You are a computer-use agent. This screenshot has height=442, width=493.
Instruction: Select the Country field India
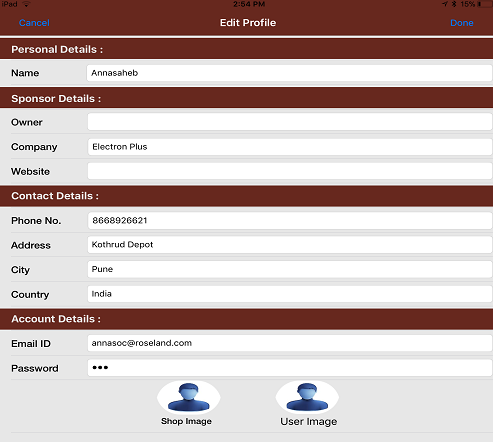tap(290, 294)
